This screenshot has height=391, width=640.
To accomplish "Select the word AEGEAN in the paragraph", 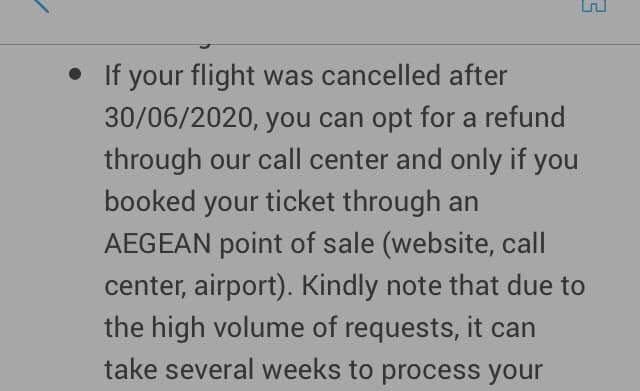I will point(158,244).
